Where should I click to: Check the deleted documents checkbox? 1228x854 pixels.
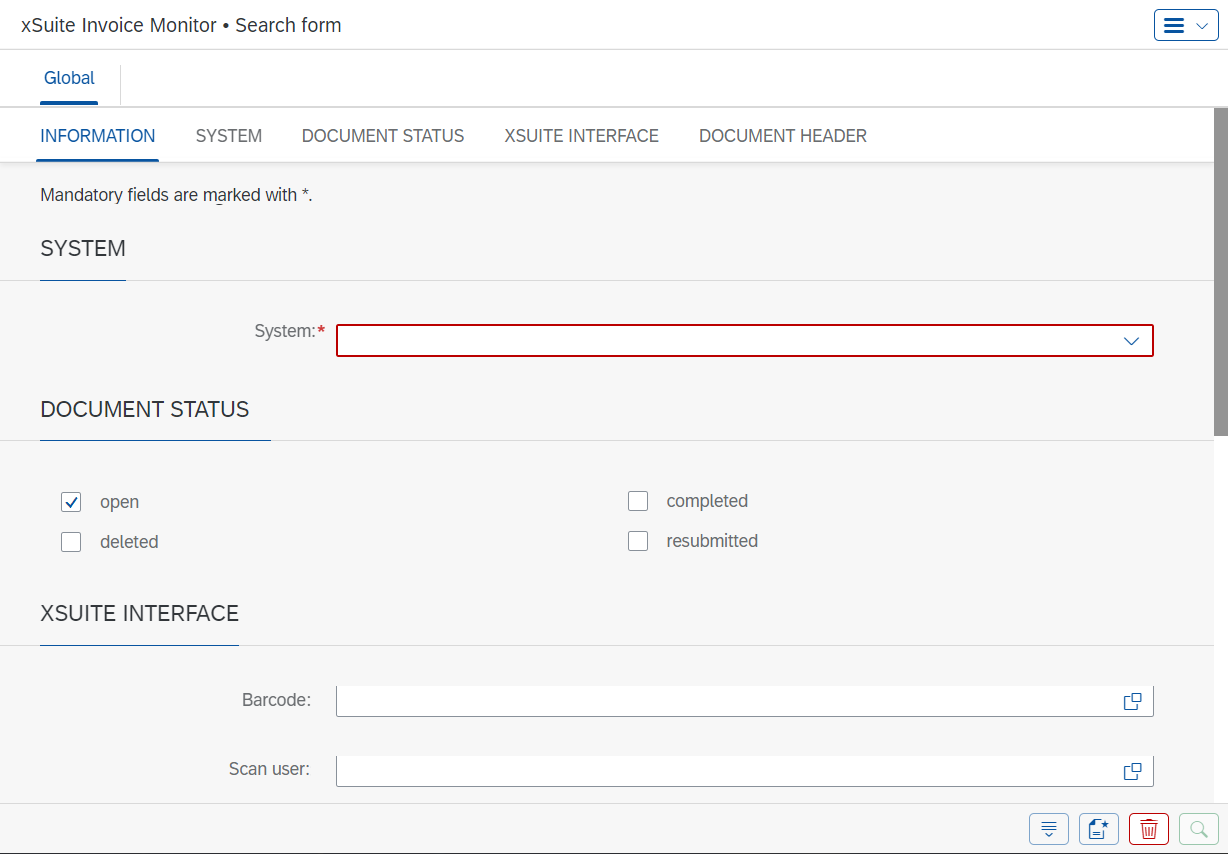(x=71, y=541)
